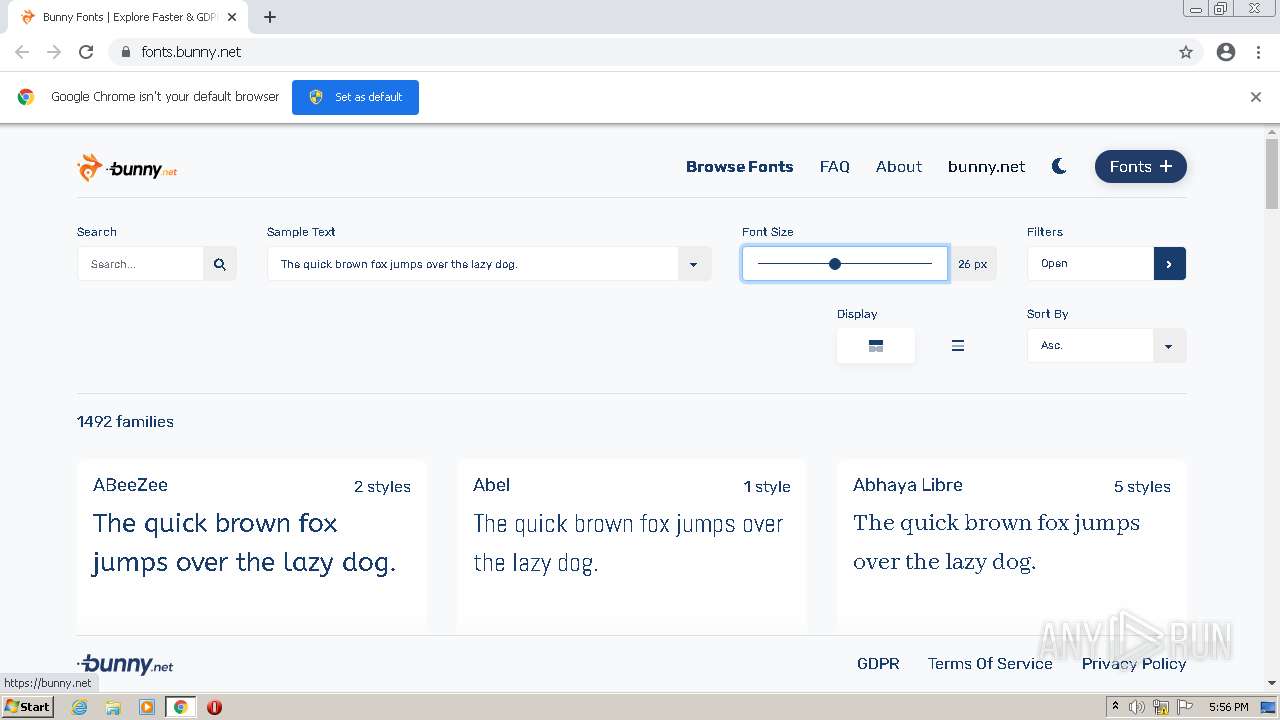Open the Sort By Asc. dropdown

[1106, 346]
